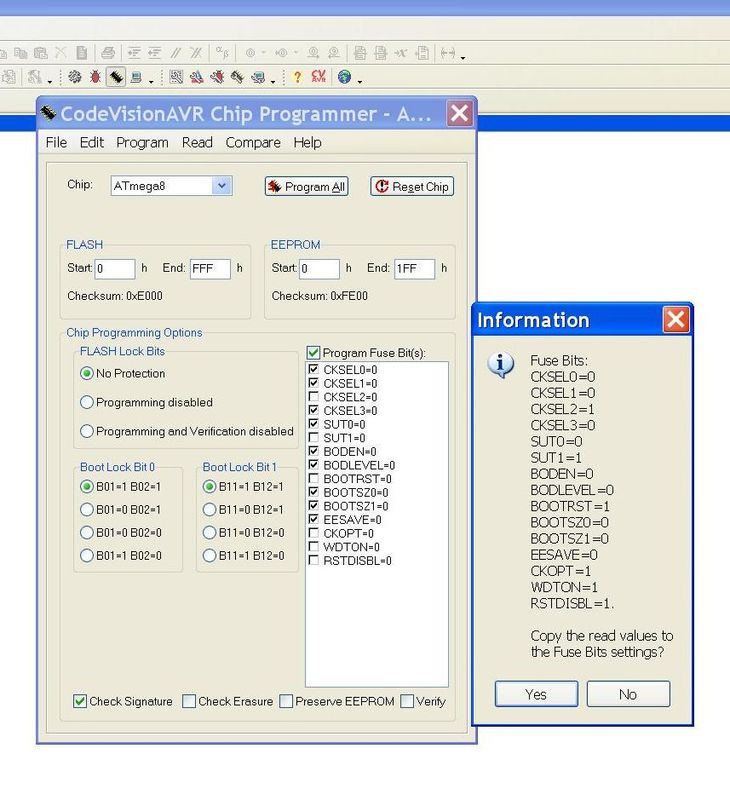Click the Reset Chip button

click(412, 186)
